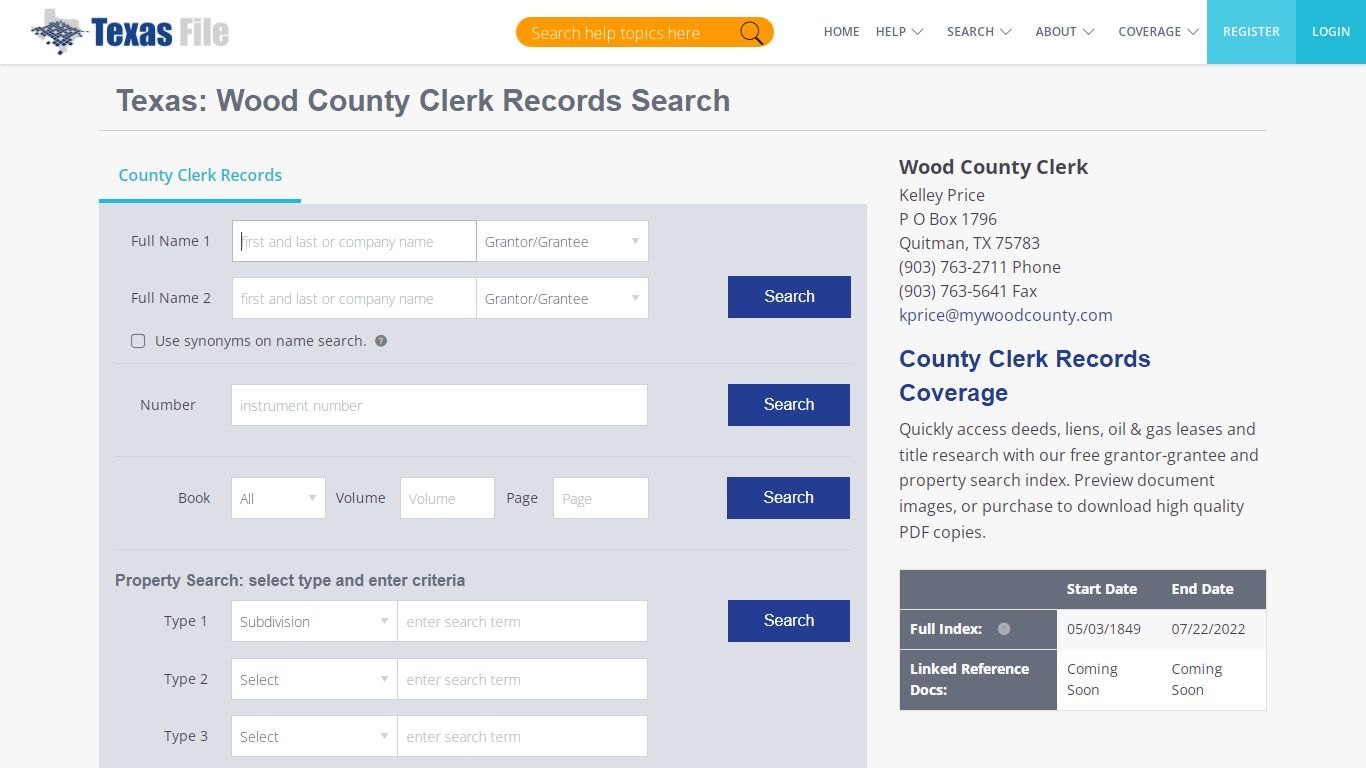Click the synonyms help question-mark icon

click(381, 341)
